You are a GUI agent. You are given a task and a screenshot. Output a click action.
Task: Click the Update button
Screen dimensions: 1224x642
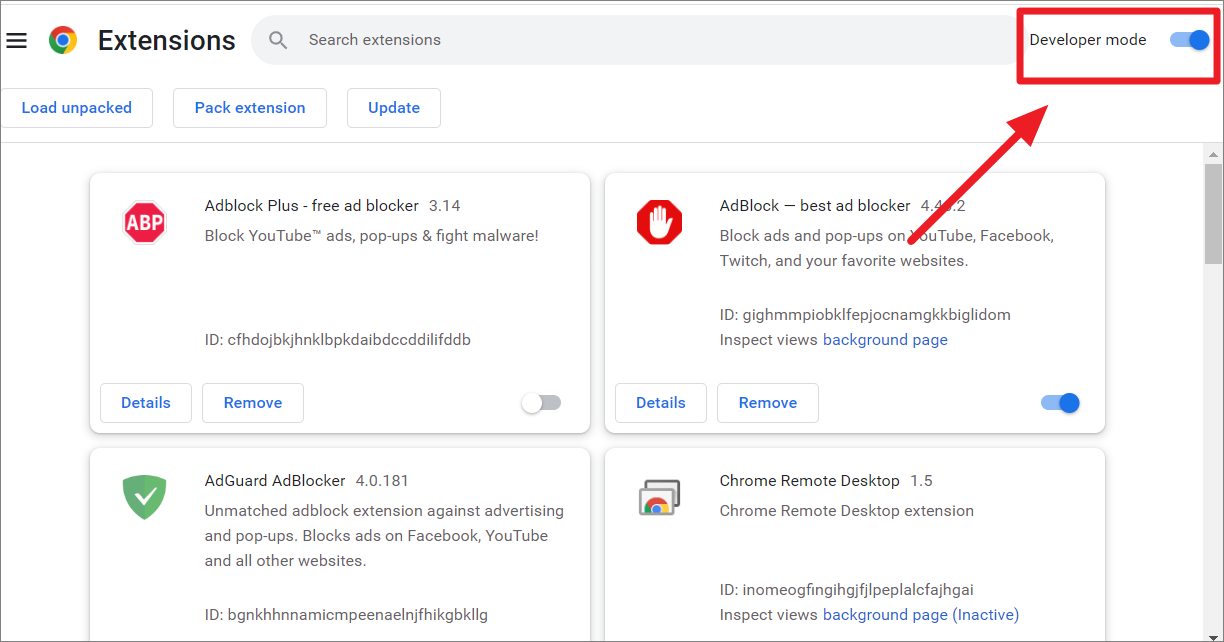click(394, 108)
